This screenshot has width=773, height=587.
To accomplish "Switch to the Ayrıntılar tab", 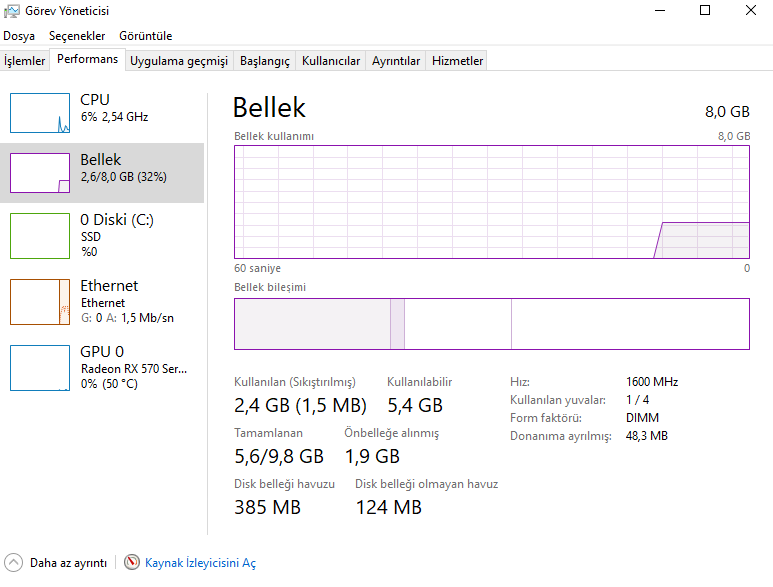I will click(396, 61).
